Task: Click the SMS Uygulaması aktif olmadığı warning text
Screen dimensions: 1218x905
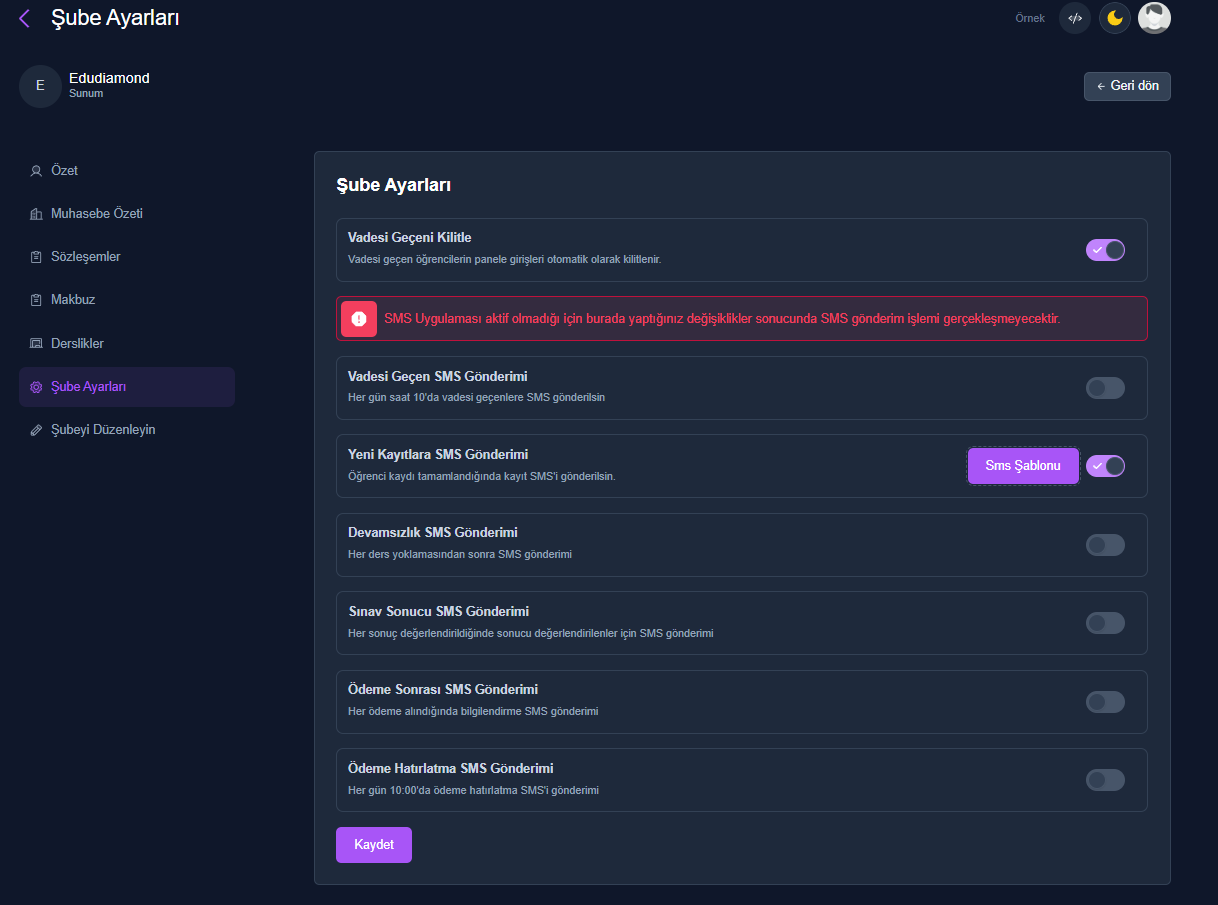Action: click(722, 319)
